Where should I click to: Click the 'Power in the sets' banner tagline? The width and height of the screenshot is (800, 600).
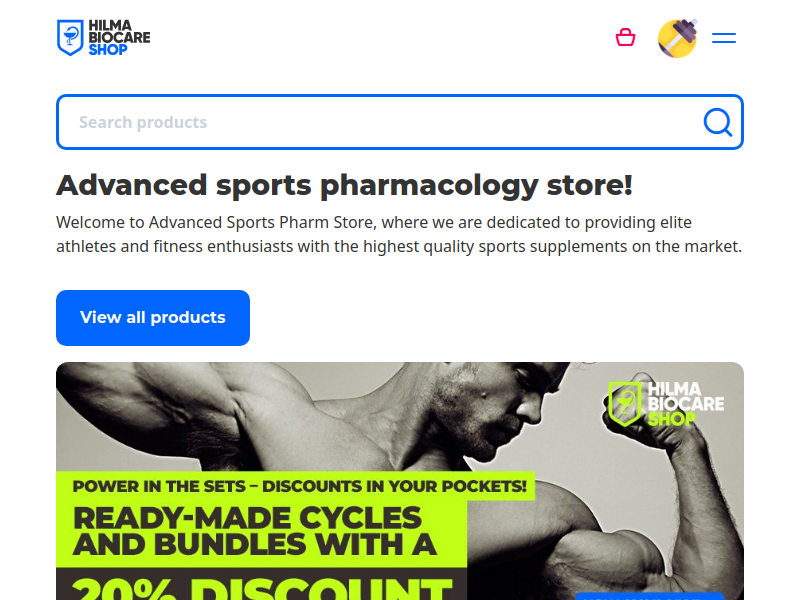299,486
